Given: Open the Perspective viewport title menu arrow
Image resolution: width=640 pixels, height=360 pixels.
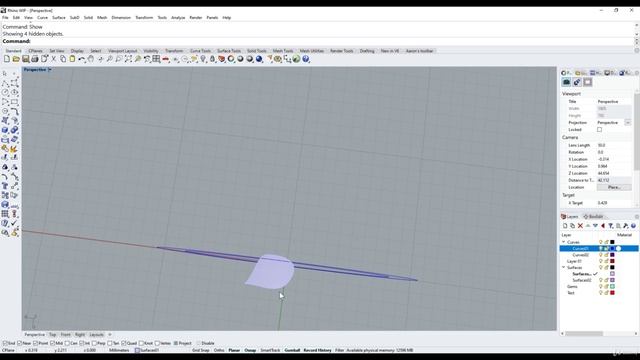Looking at the screenshot, I should tap(50, 70).
